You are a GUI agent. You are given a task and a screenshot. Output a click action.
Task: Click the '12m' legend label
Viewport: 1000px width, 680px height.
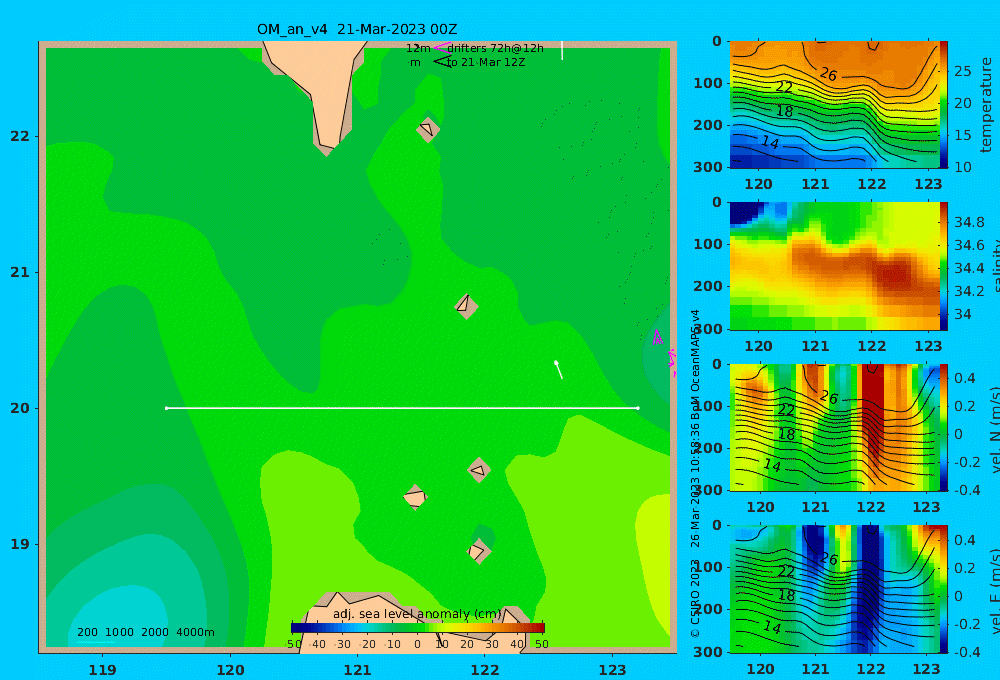(x=418, y=48)
